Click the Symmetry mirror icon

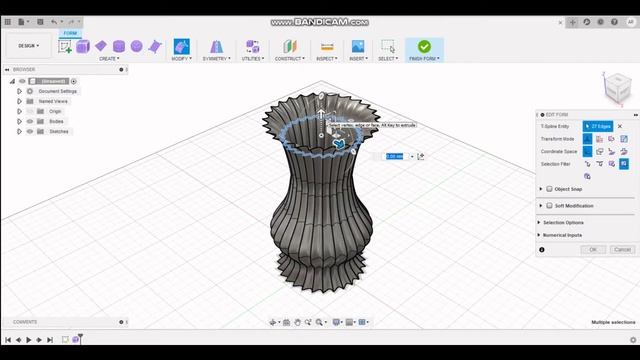[217, 47]
